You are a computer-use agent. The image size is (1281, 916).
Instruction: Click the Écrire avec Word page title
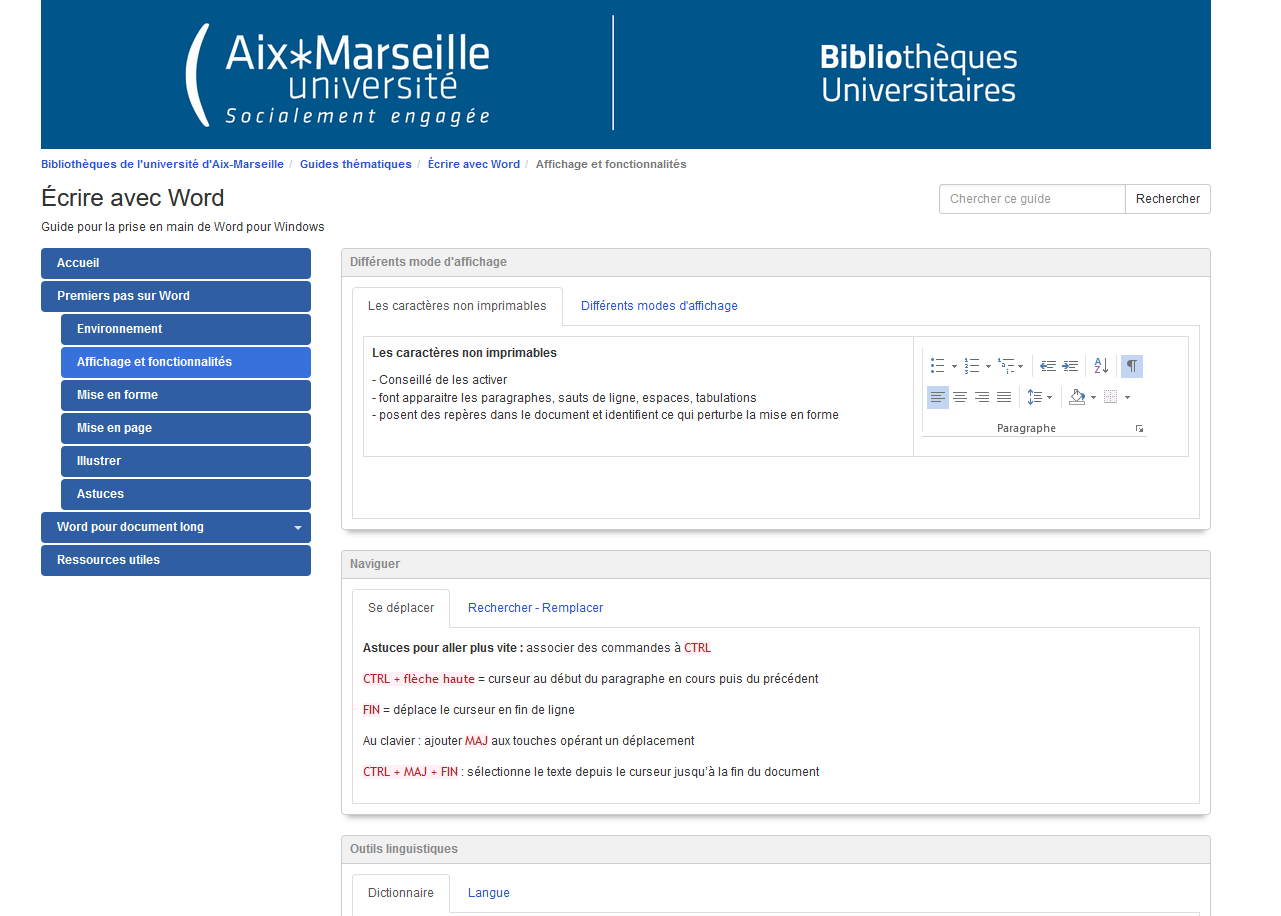[133, 198]
